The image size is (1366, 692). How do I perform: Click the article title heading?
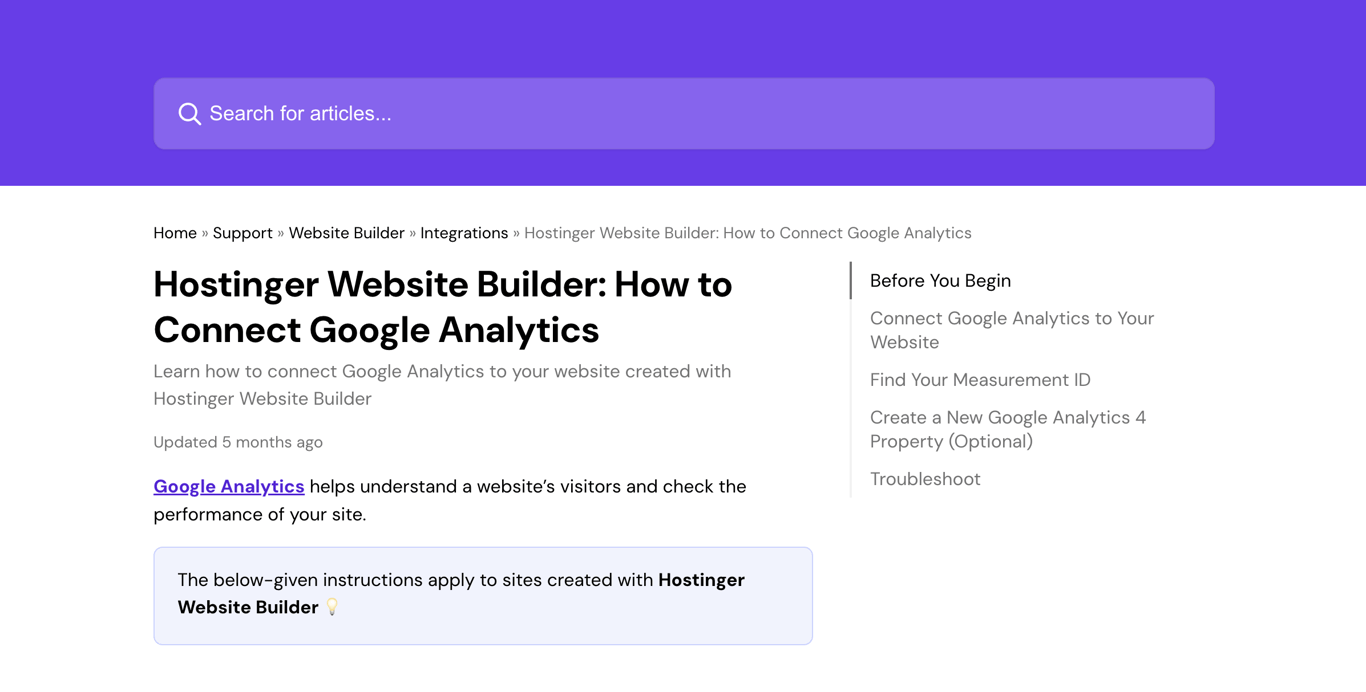click(442, 306)
